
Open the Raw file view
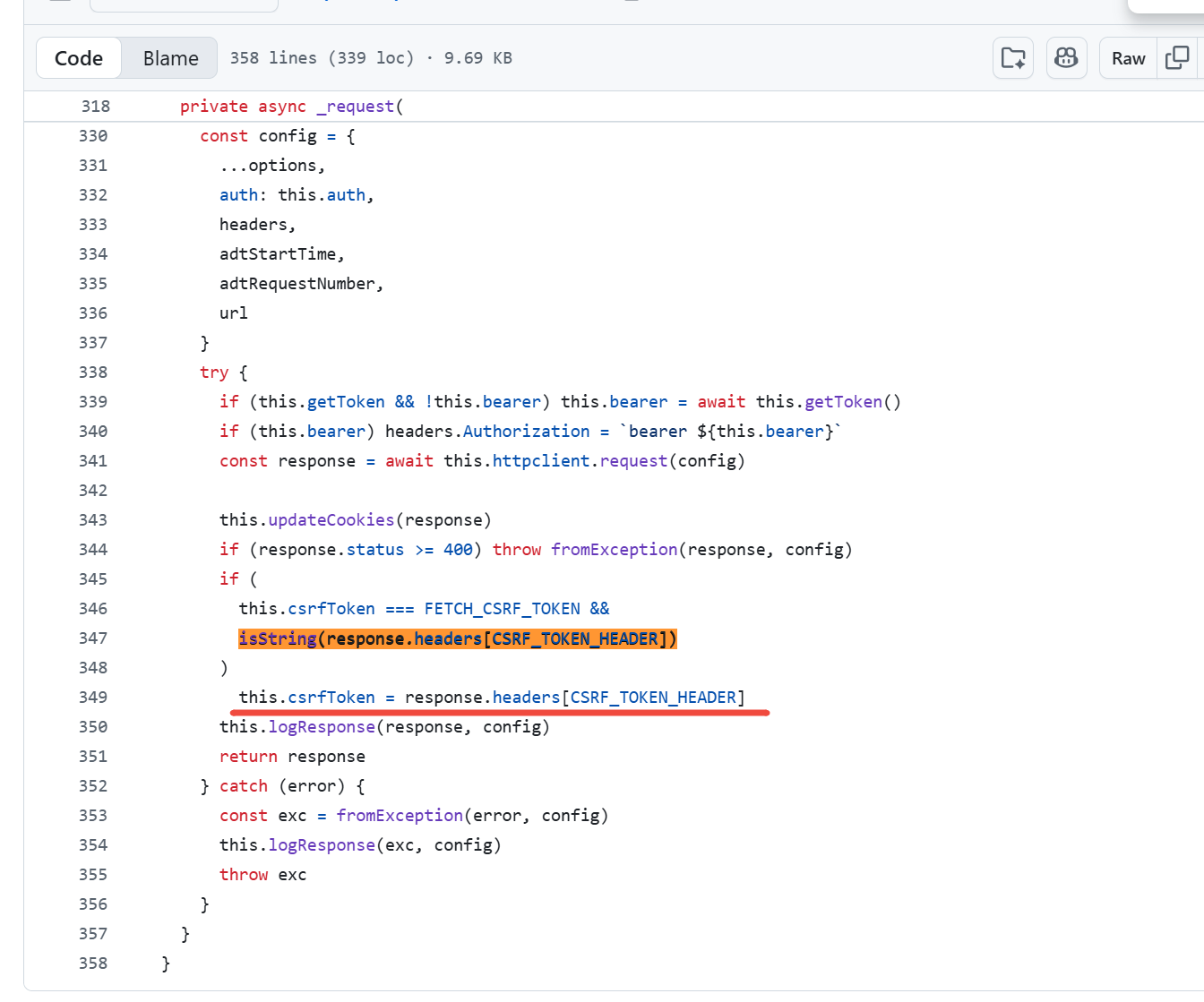pos(1128,58)
